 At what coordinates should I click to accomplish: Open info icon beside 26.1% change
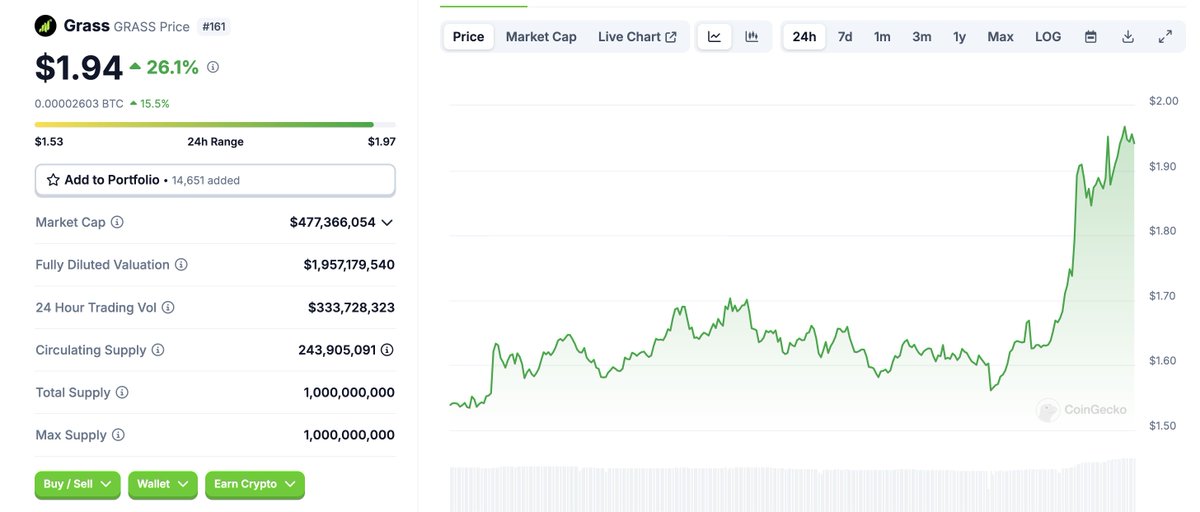coord(213,68)
